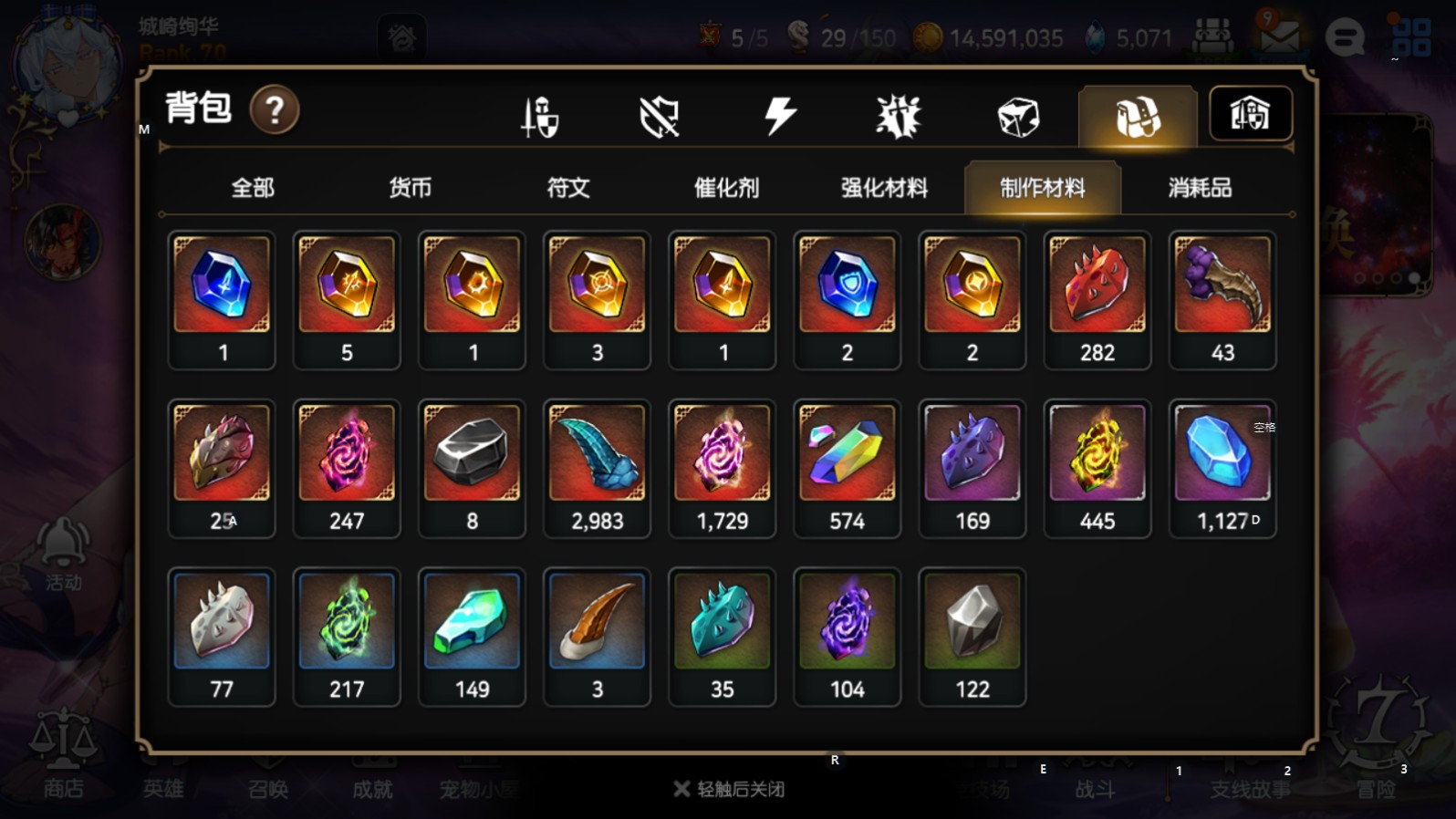Open the 符文 tab

(x=568, y=188)
